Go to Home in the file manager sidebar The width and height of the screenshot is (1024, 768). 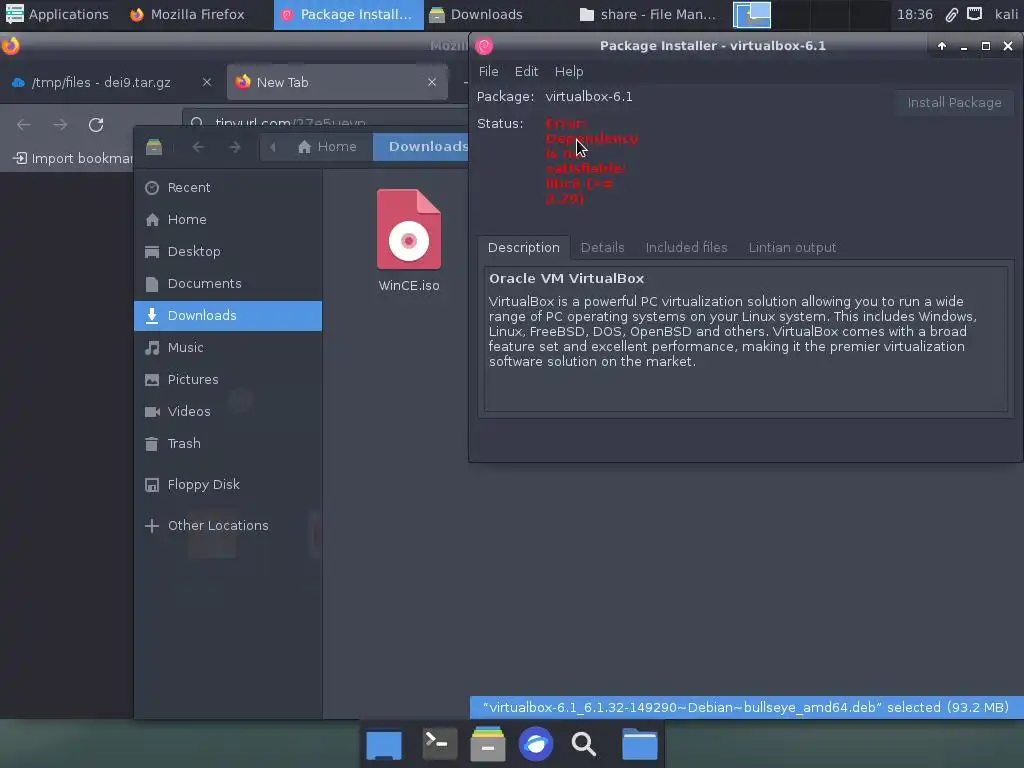click(x=227, y=219)
